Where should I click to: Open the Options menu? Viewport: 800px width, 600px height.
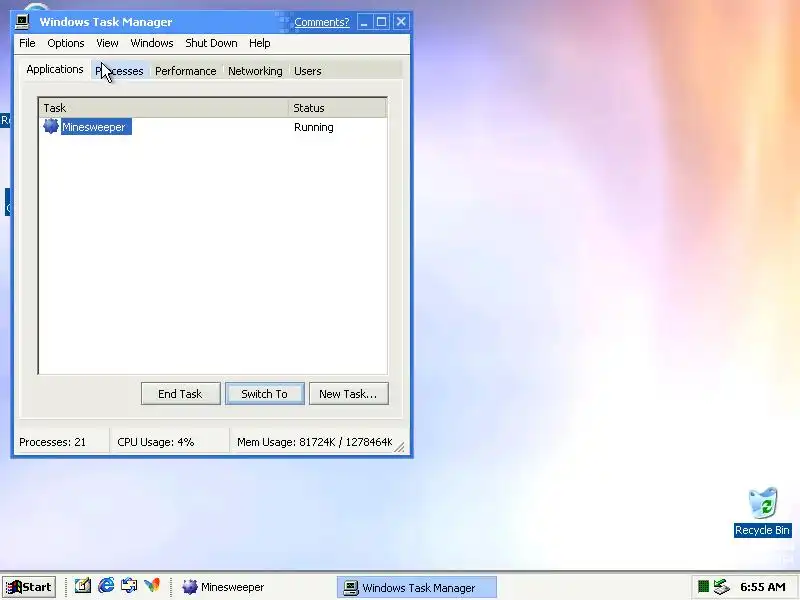click(x=66, y=43)
